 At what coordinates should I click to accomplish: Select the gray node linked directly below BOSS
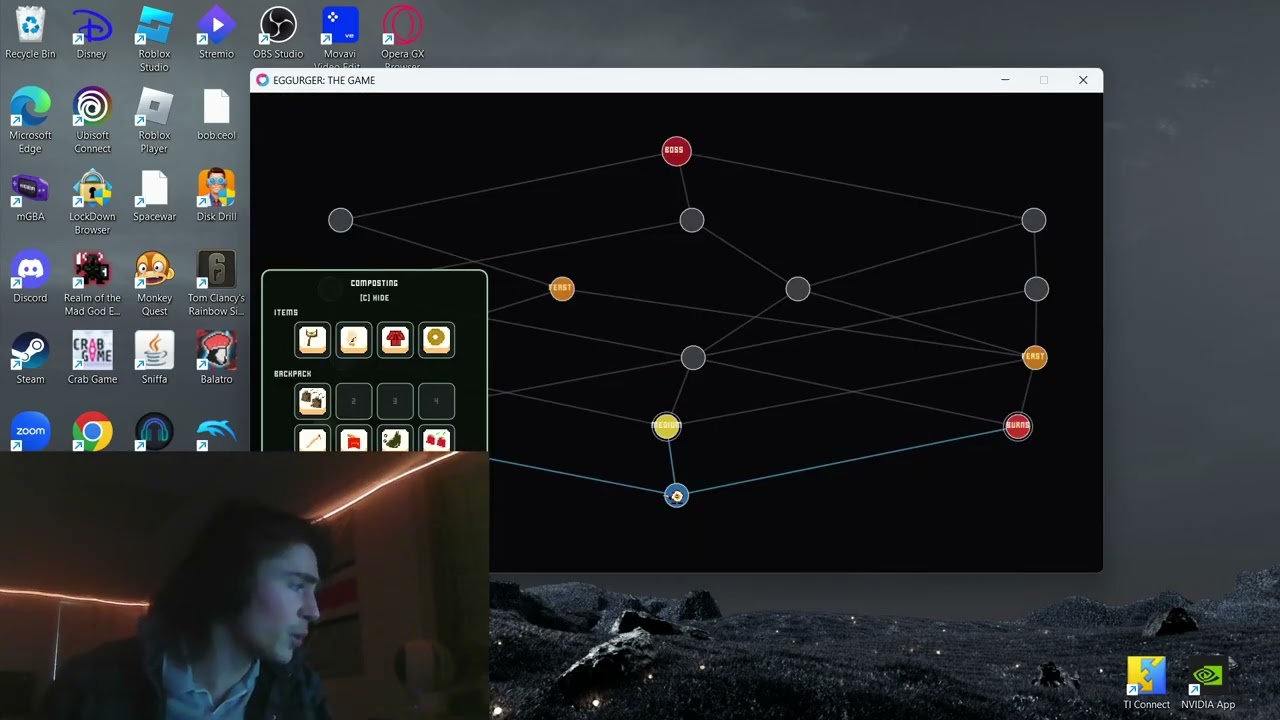[x=692, y=220]
